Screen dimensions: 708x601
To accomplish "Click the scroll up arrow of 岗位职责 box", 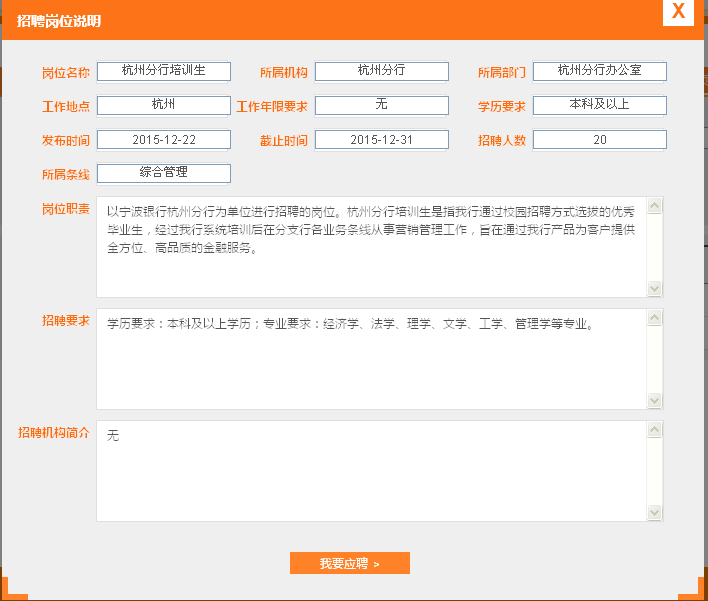I will (x=654, y=205).
